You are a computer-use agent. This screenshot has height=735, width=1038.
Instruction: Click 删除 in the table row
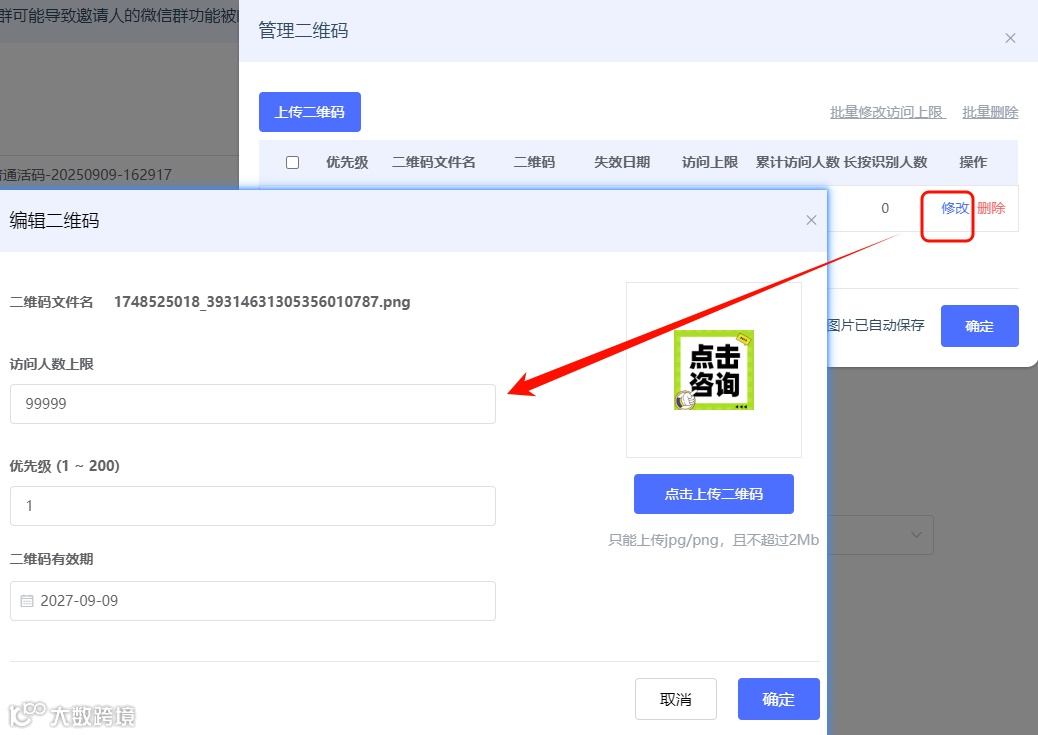coord(991,208)
